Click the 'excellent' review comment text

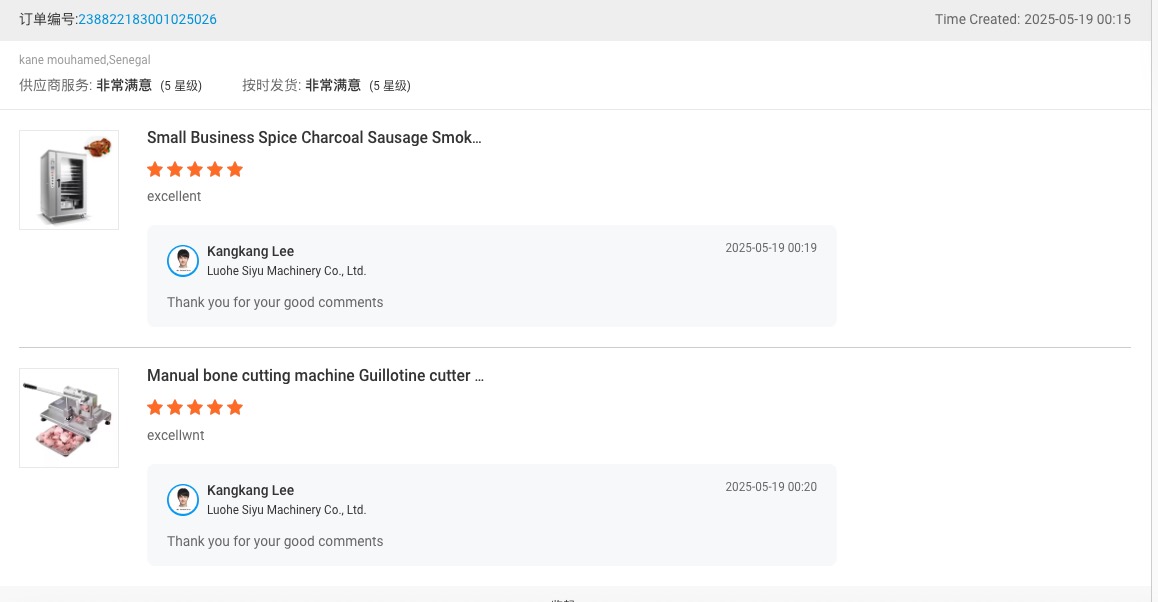[174, 197]
